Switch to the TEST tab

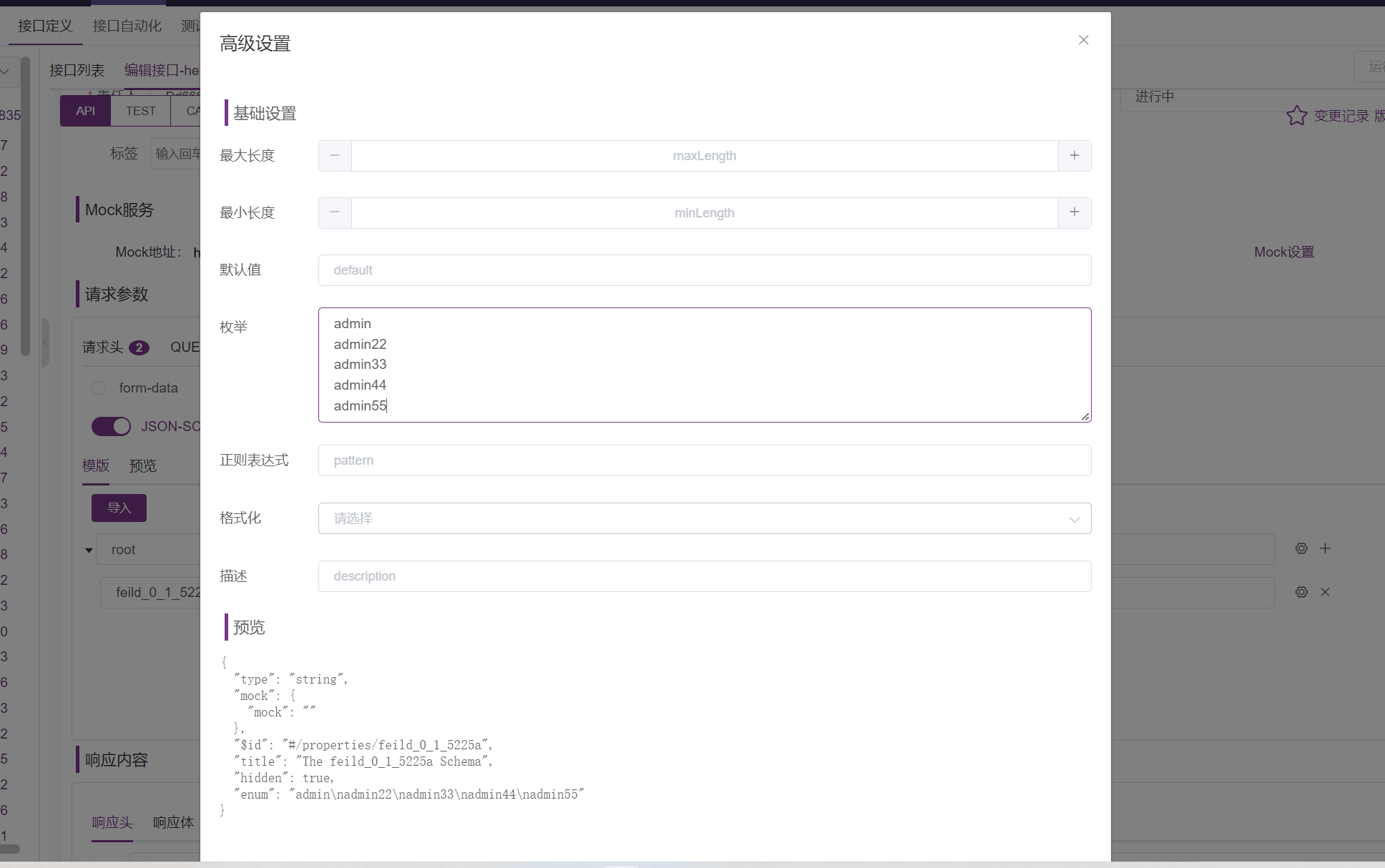pos(140,111)
